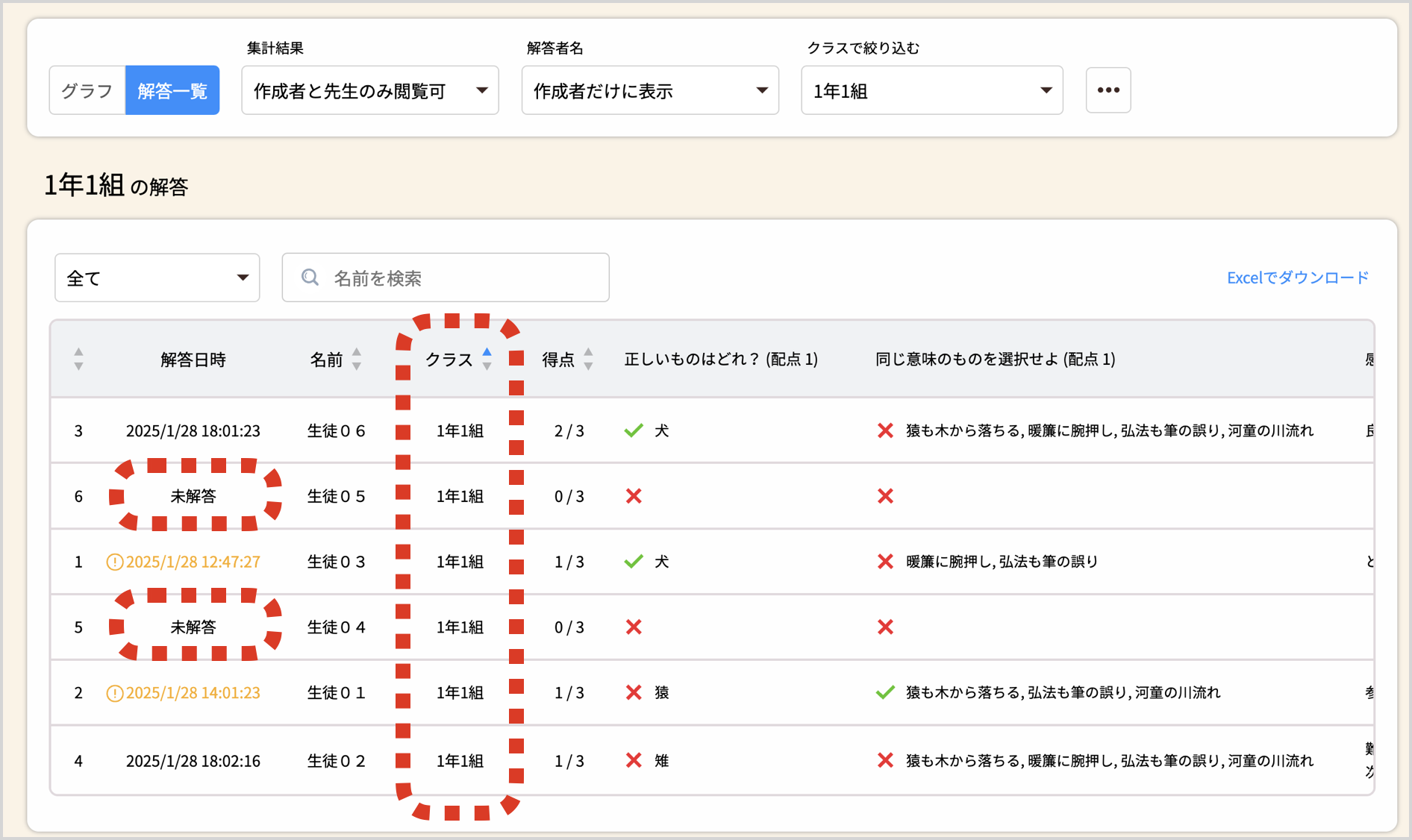The height and width of the screenshot is (840, 1412).
Task: Expand the 全て filter dropdown
Action: pos(157,278)
